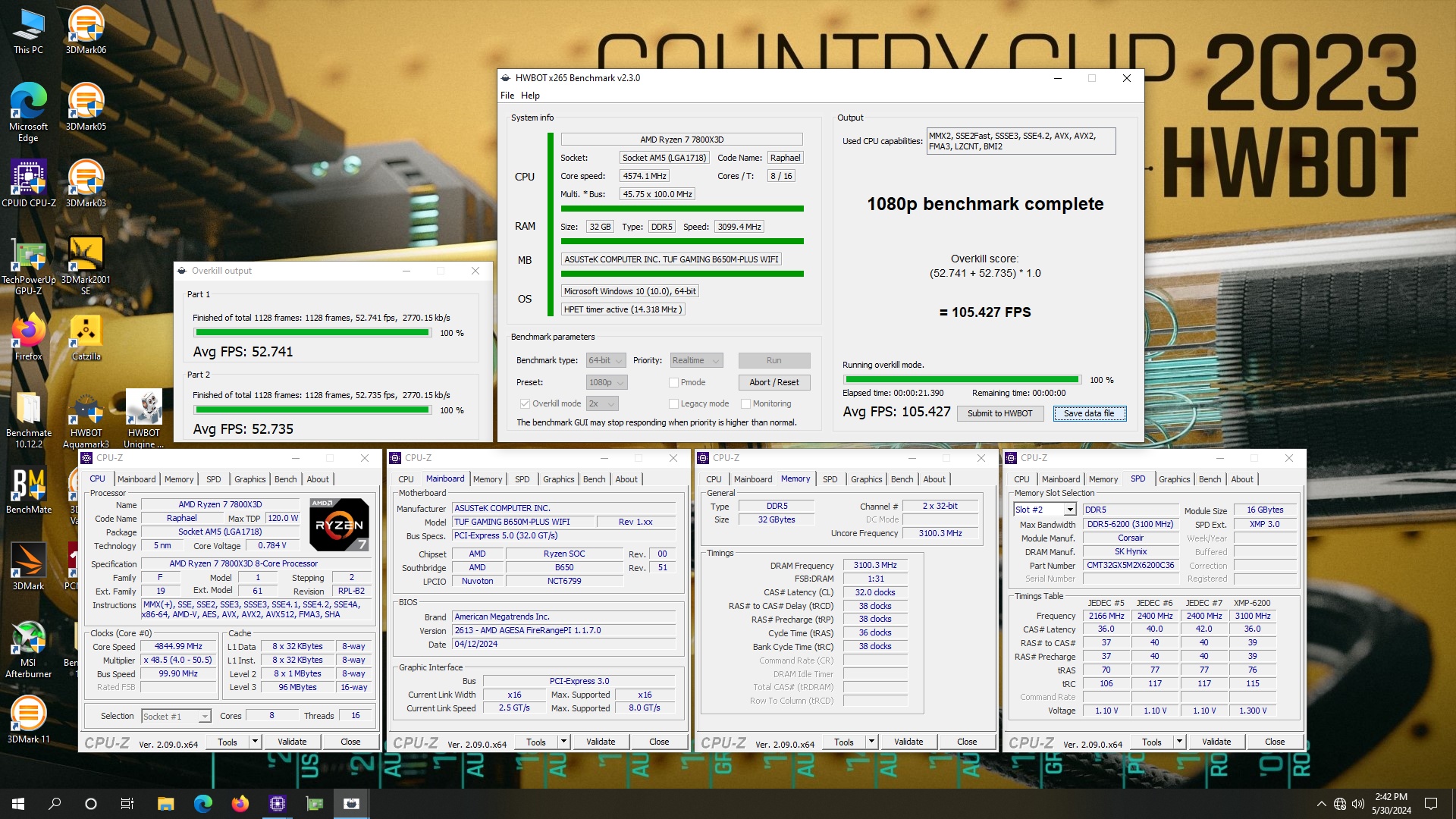Viewport: 1456px width, 819px height.
Task: Open the Priority Realtime dropdown
Action: coord(695,361)
